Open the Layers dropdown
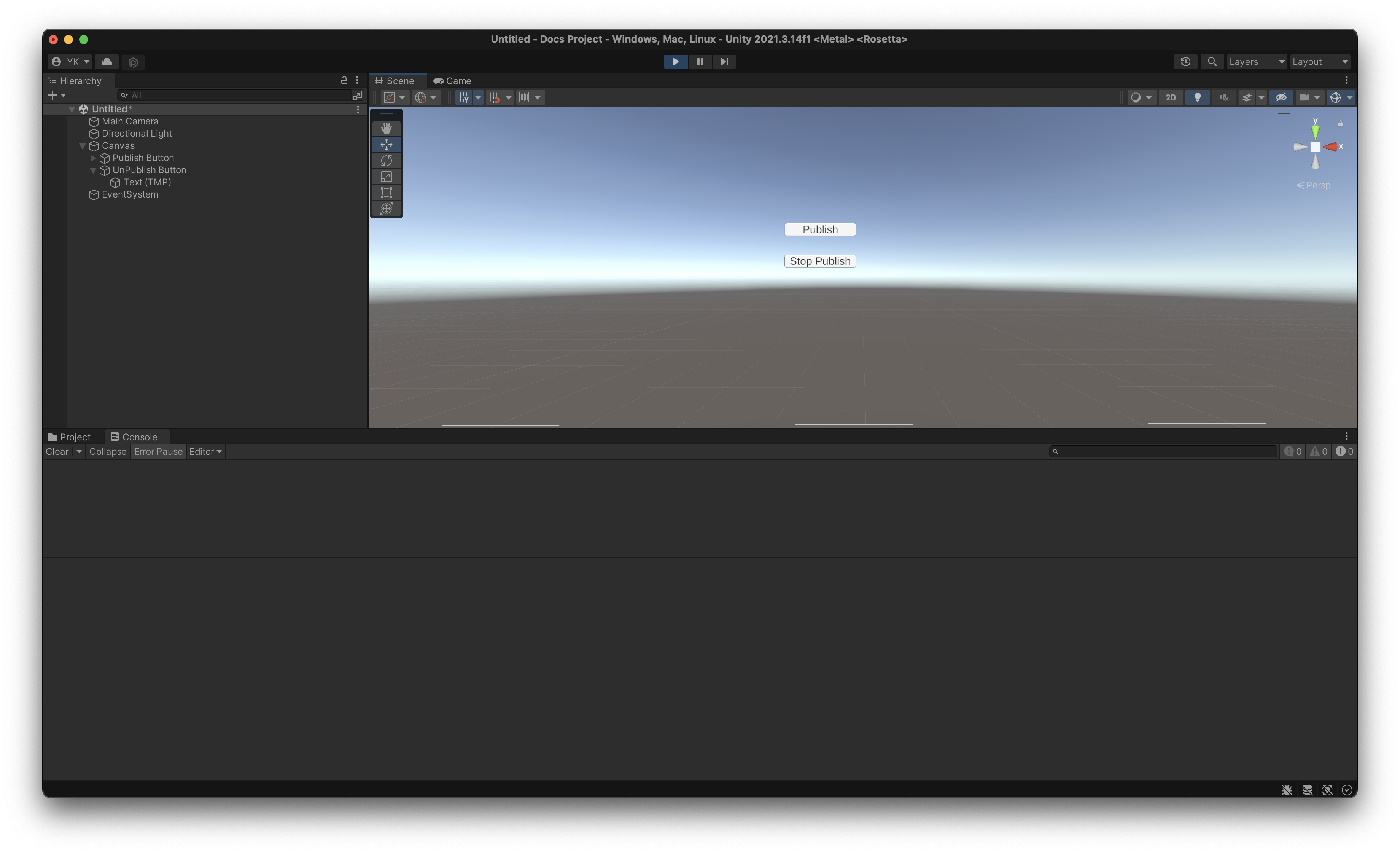The height and width of the screenshot is (854, 1400). pyautogui.click(x=1256, y=61)
